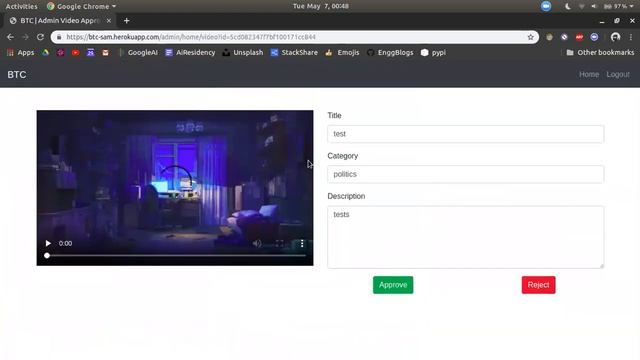The image size is (640, 360).
Task: Click the video progress bar
Action: (175, 256)
